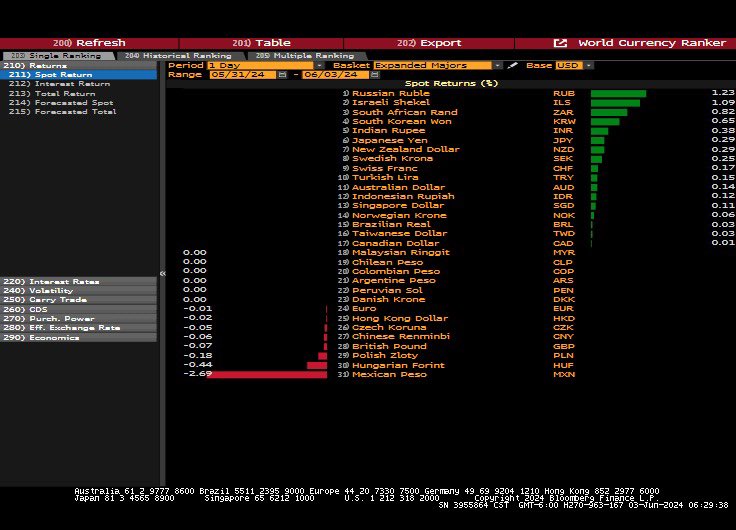This screenshot has height=530, width=736.
Task: Expand the Period dropdown arrow
Action: [x=319, y=65]
